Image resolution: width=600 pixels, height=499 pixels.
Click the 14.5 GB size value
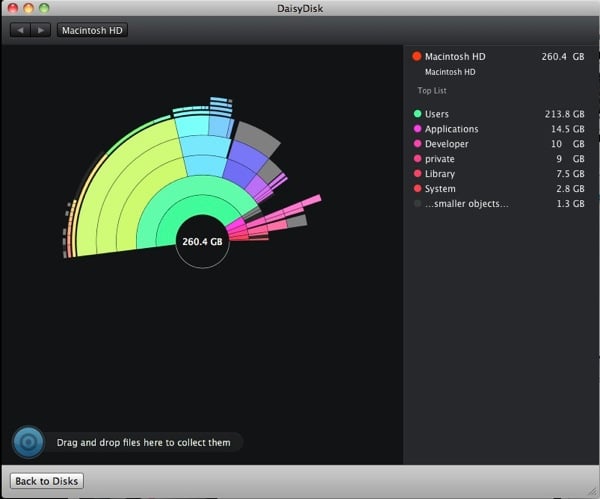567,129
